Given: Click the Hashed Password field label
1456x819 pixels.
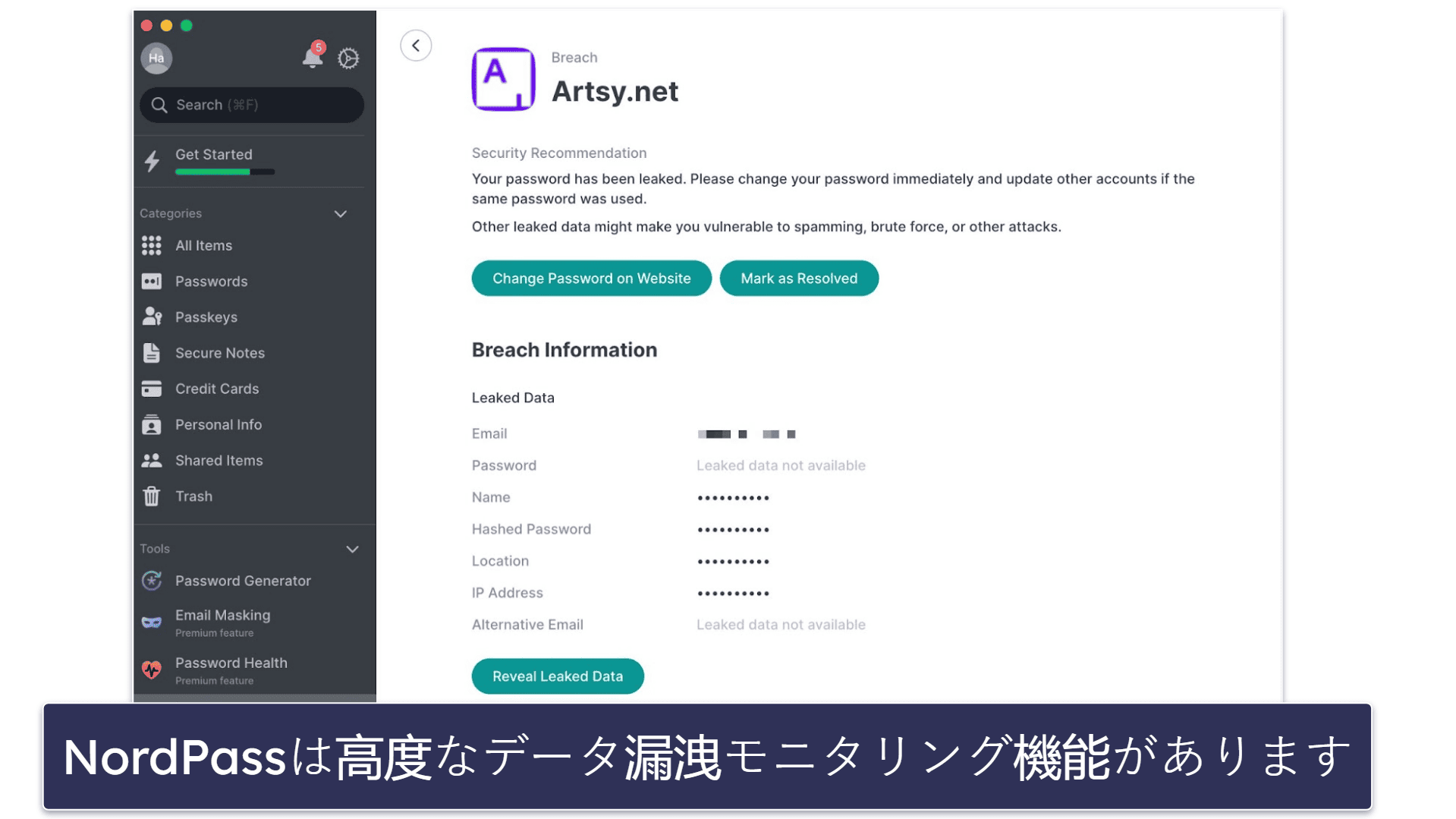Looking at the screenshot, I should (531, 529).
